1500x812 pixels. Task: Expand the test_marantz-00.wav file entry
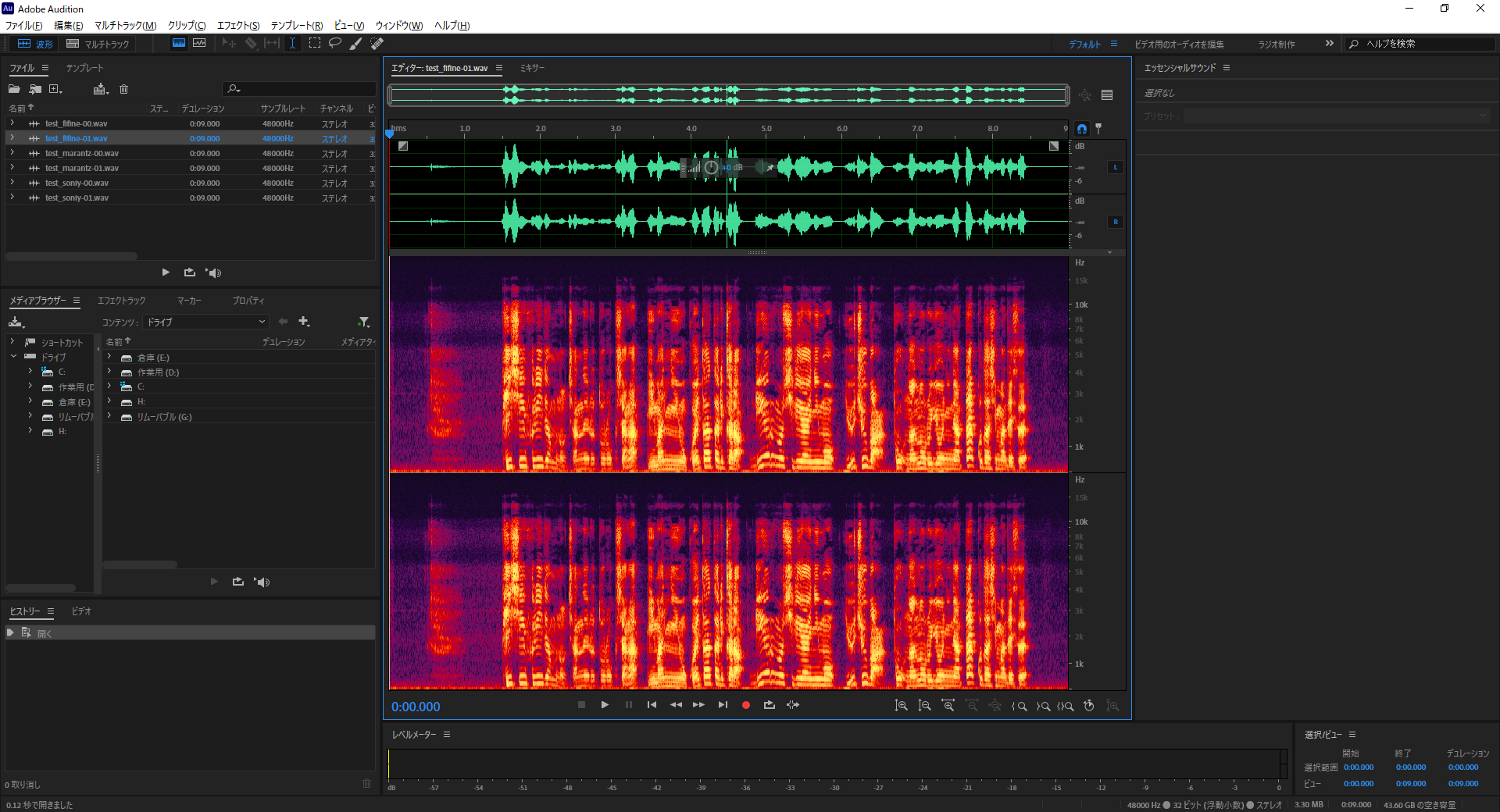tap(12, 153)
